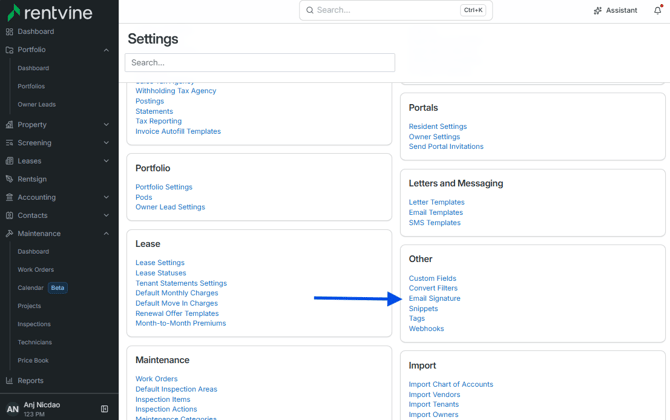Open Inspections in the sidebar

pos(34,324)
